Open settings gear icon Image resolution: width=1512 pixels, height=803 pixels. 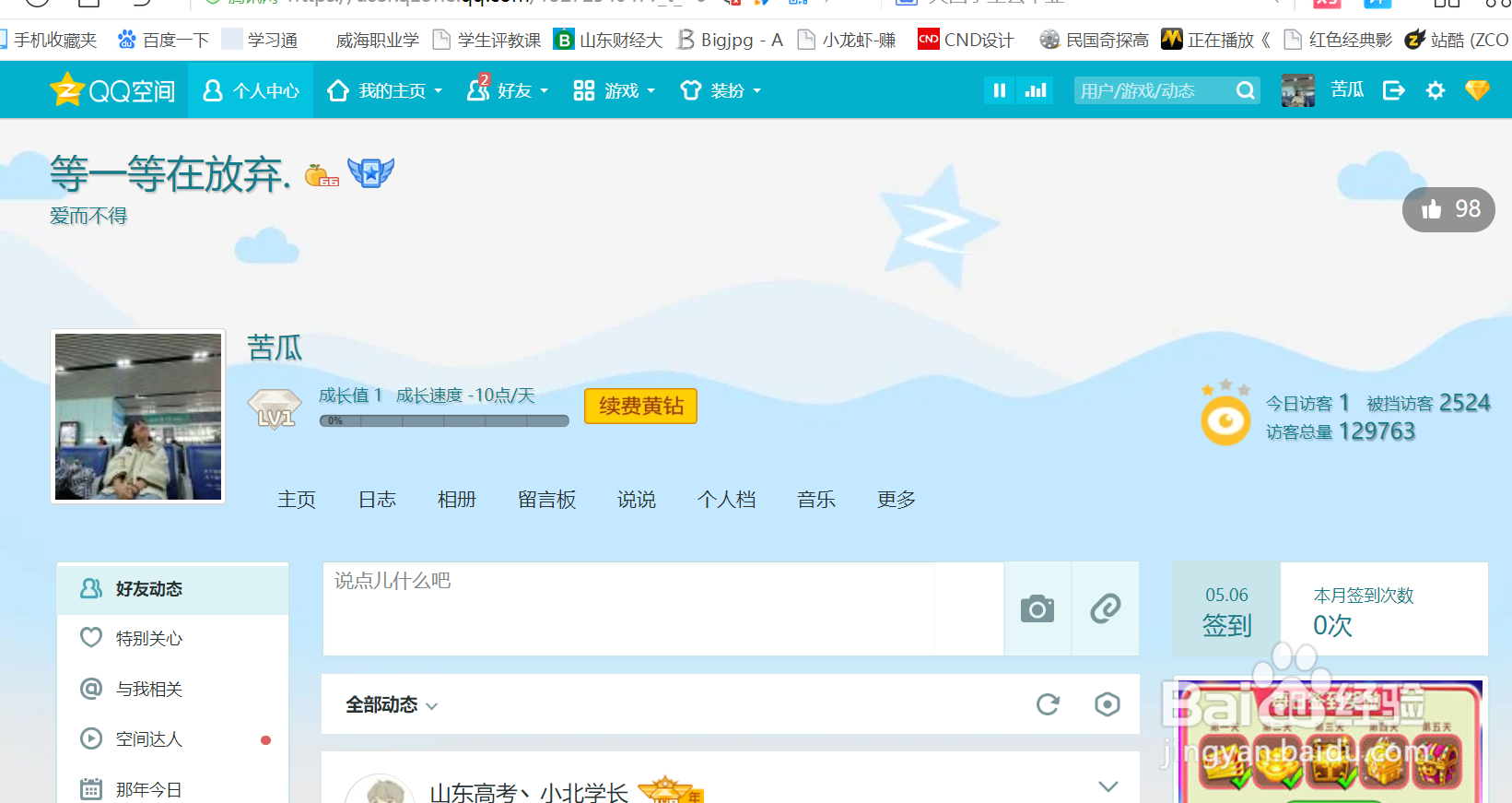click(x=1436, y=90)
